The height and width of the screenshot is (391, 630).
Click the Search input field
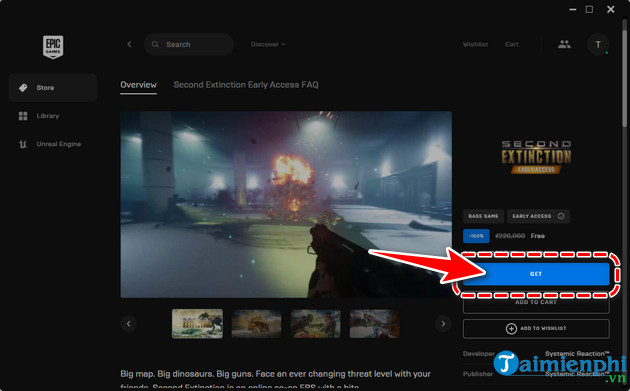point(189,44)
